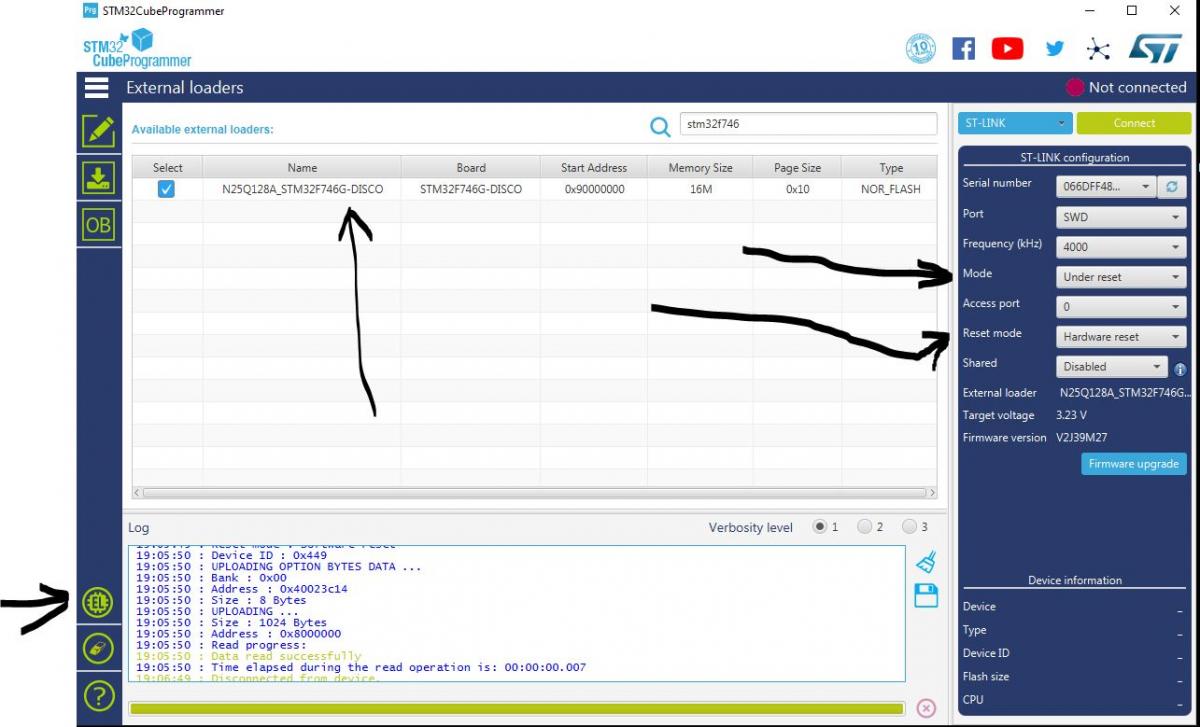Click the 10 years anniversary badge
1200x727 pixels.
(x=921, y=48)
